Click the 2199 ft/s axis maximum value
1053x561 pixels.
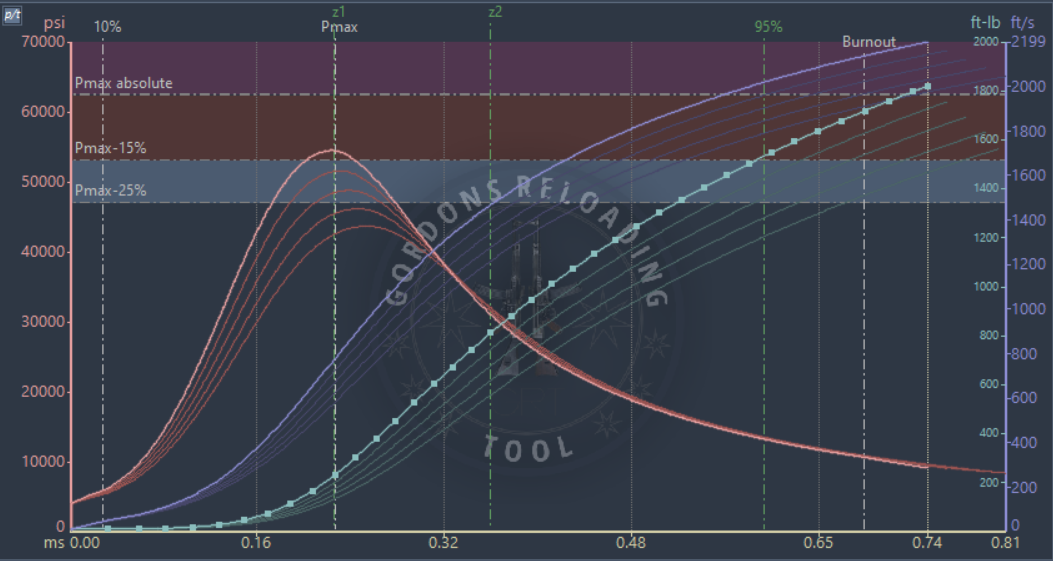click(x=1028, y=42)
